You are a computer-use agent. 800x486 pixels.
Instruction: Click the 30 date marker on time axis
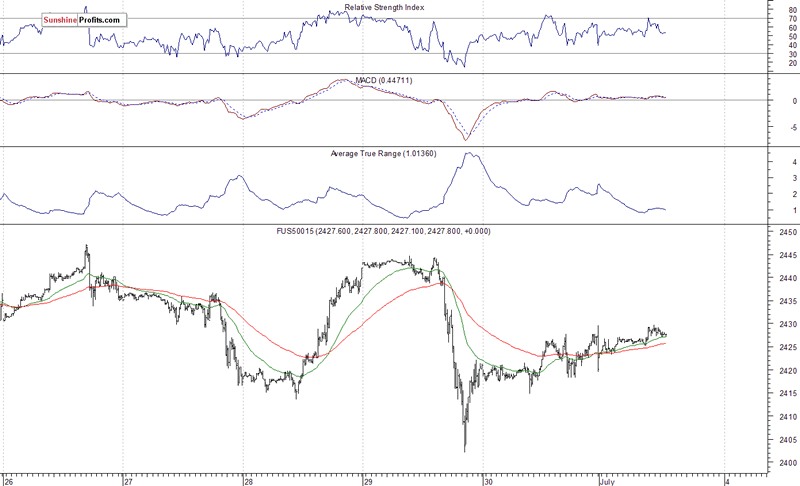coord(487,480)
